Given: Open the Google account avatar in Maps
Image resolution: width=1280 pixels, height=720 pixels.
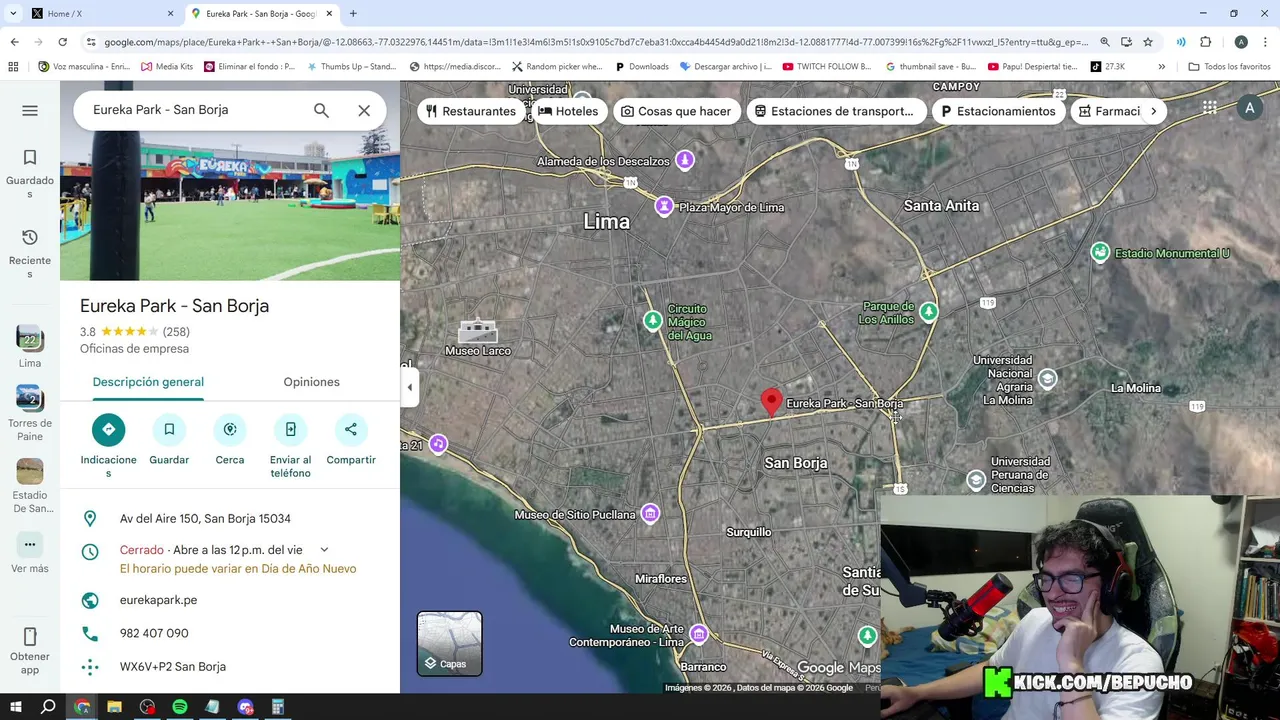Looking at the screenshot, I should tap(1249, 108).
